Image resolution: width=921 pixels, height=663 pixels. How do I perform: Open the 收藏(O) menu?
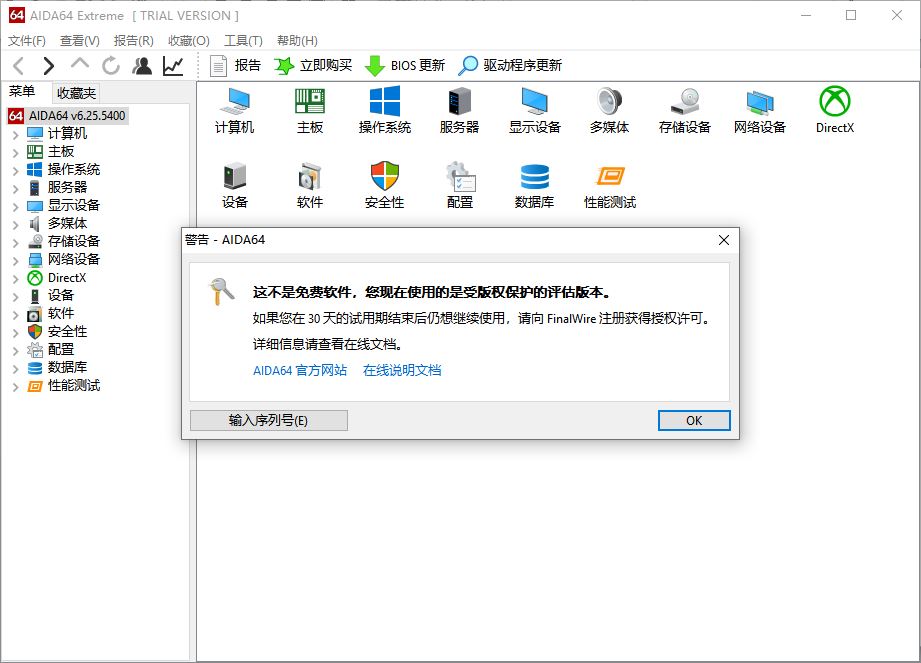(189, 41)
